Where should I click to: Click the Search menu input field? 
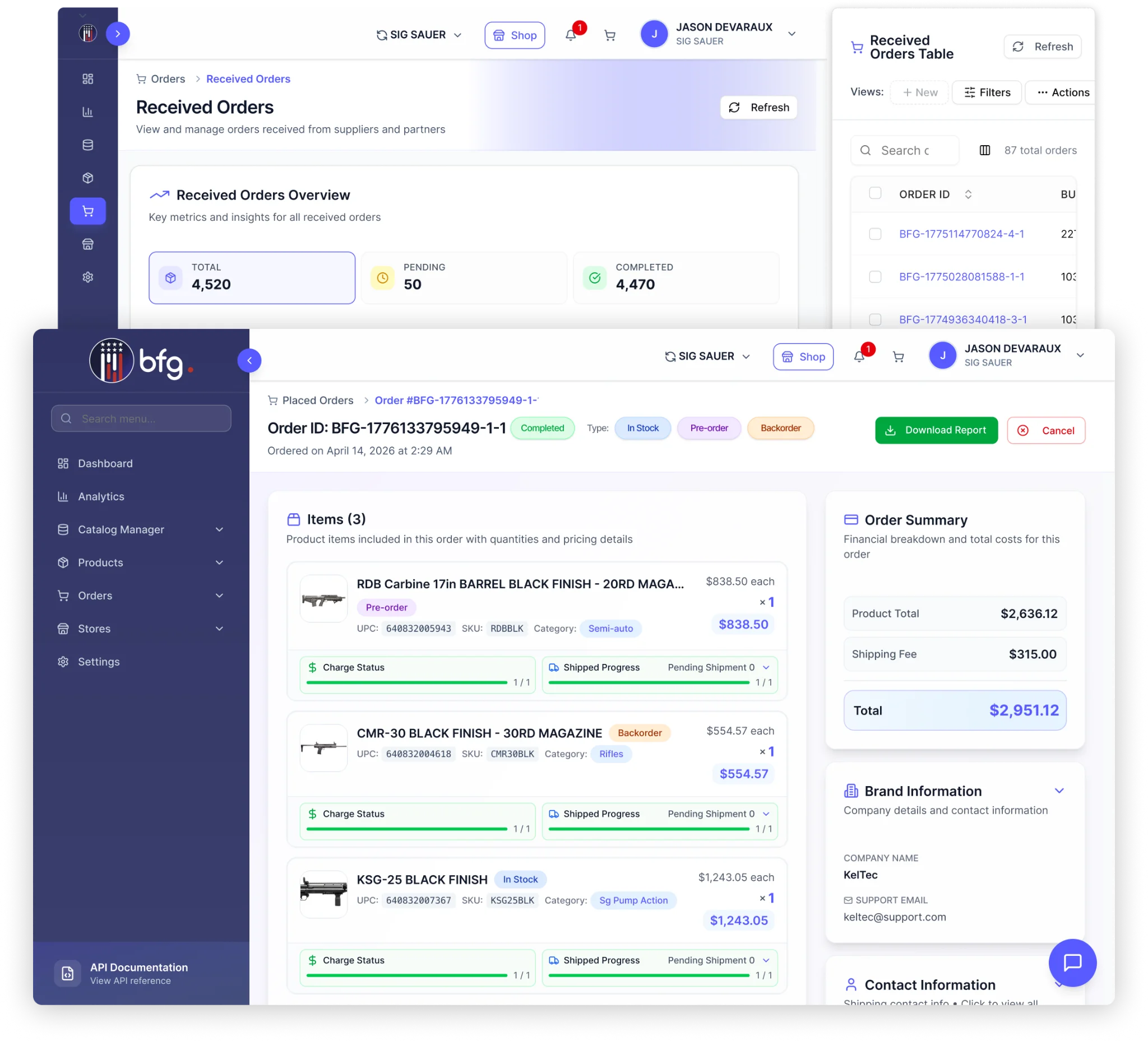point(141,419)
